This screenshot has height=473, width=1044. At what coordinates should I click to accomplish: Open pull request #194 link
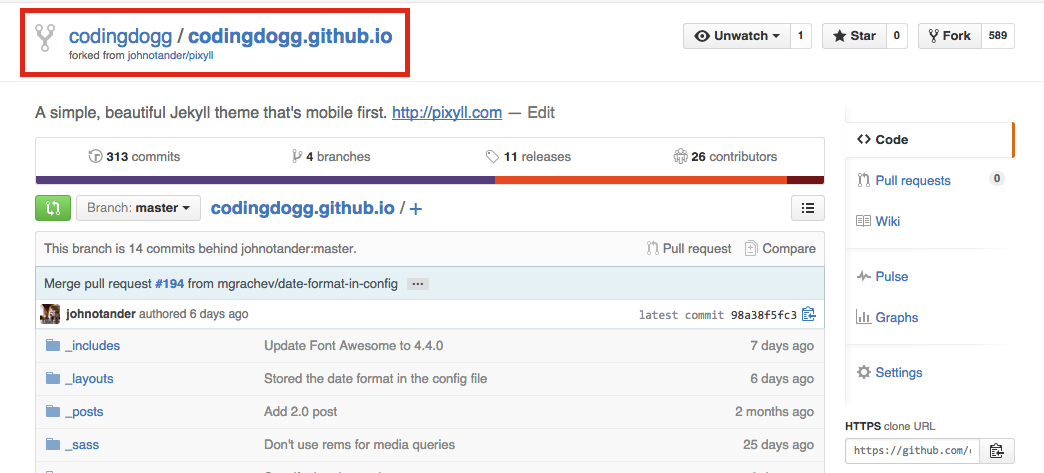(x=169, y=284)
